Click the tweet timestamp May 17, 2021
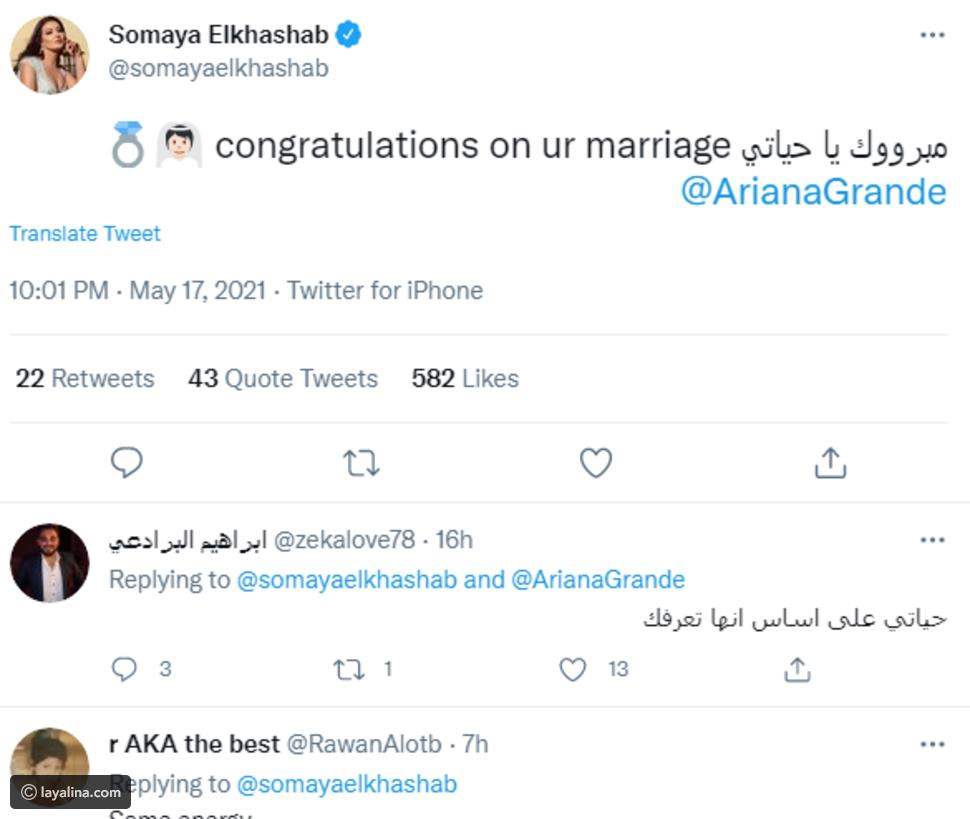This screenshot has width=970, height=819. [x=197, y=291]
